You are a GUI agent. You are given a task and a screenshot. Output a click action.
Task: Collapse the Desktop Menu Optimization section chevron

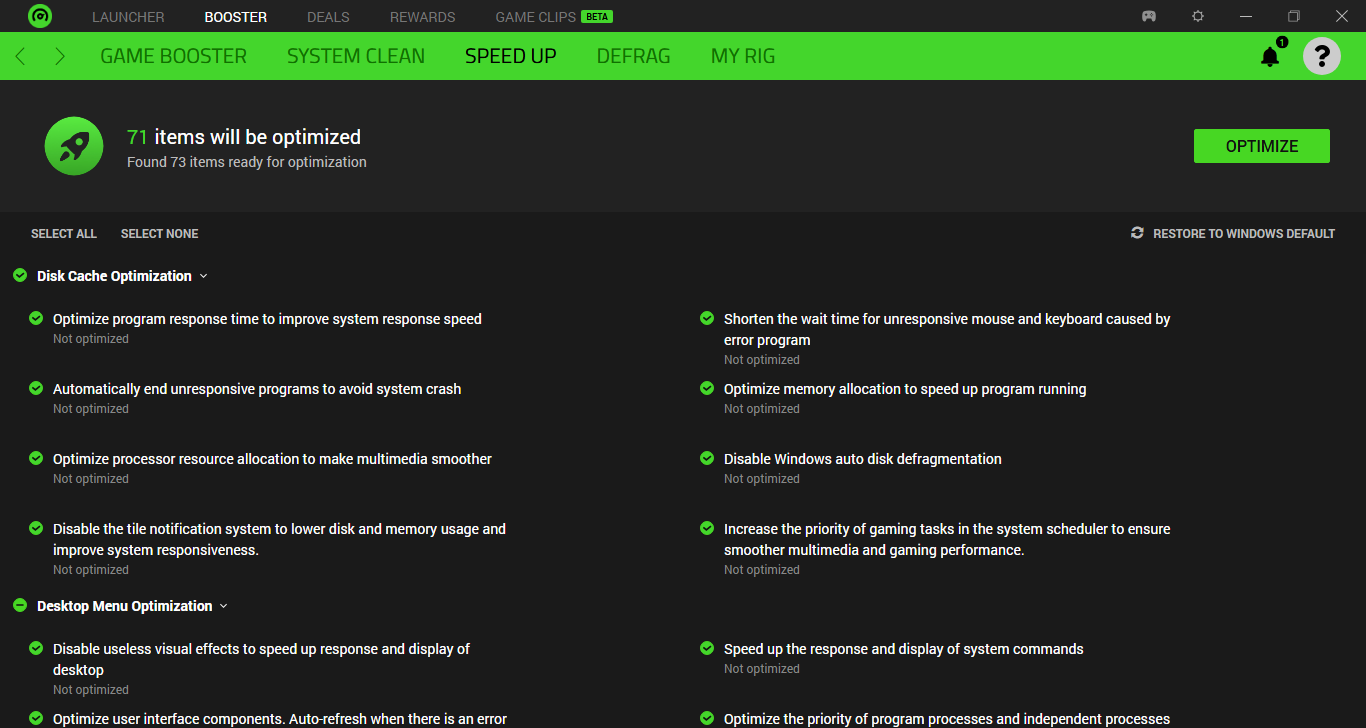(x=224, y=606)
